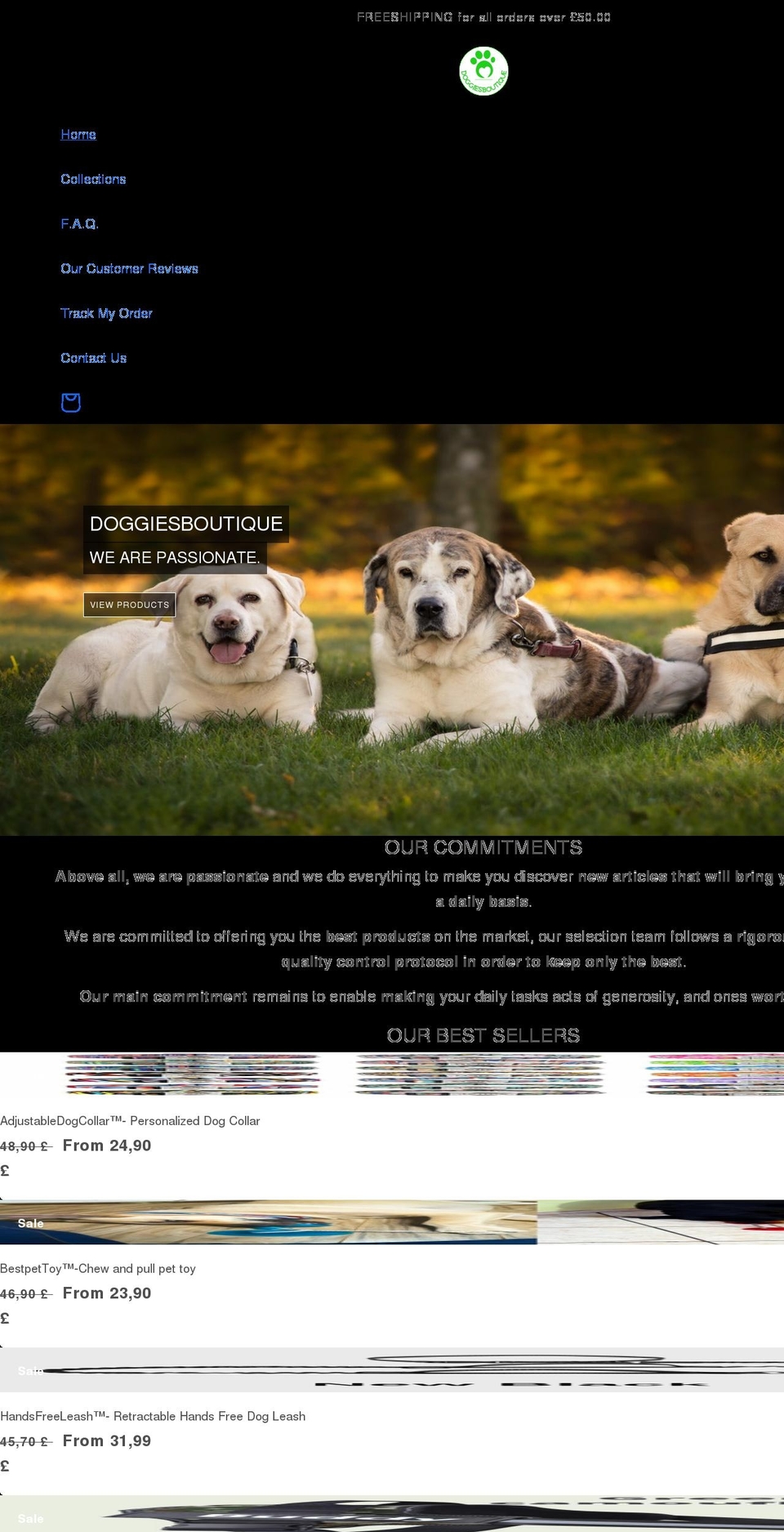This screenshot has height=1532, width=784.
Task: Open the F.A.Q. page
Action: pyautogui.click(x=79, y=223)
